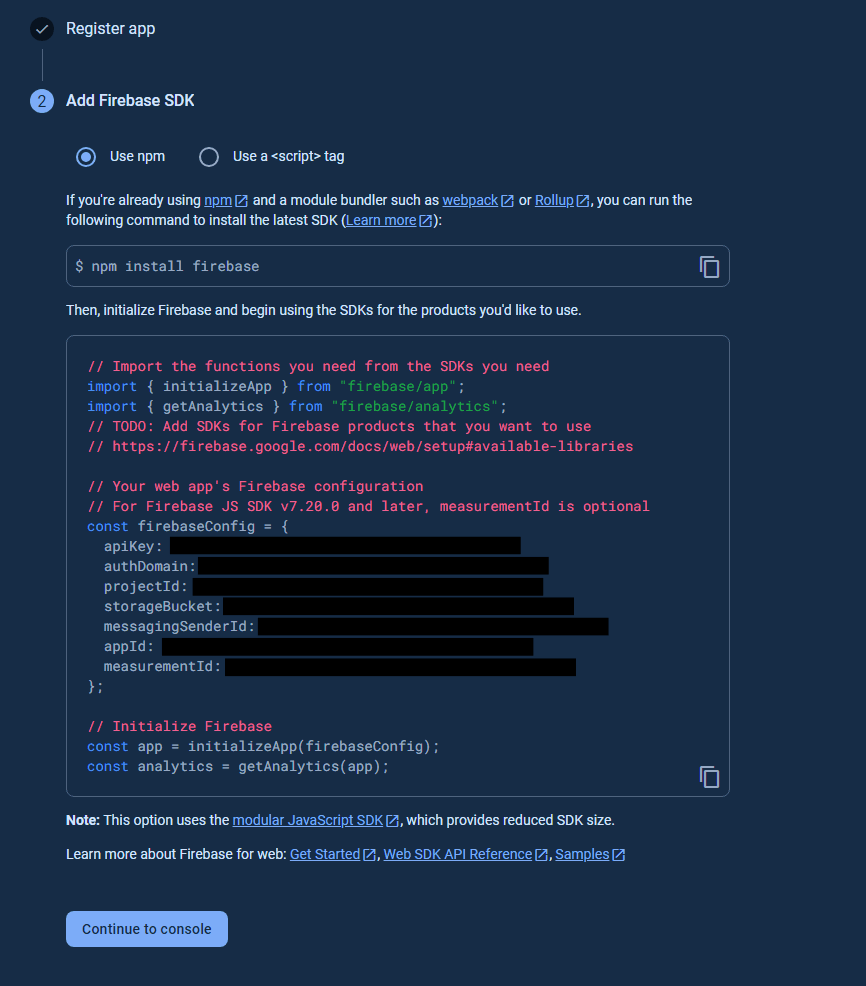The image size is (866, 986).
Task: Open the webpack link
Action: coord(478,201)
